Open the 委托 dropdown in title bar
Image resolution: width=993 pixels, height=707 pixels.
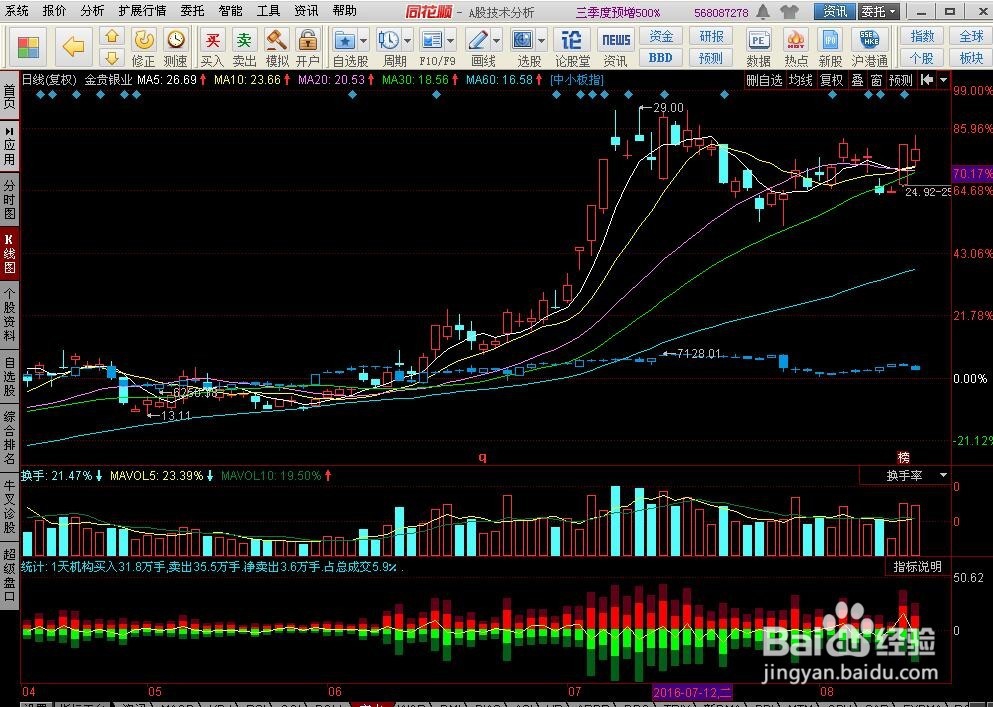pyautogui.click(x=879, y=11)
